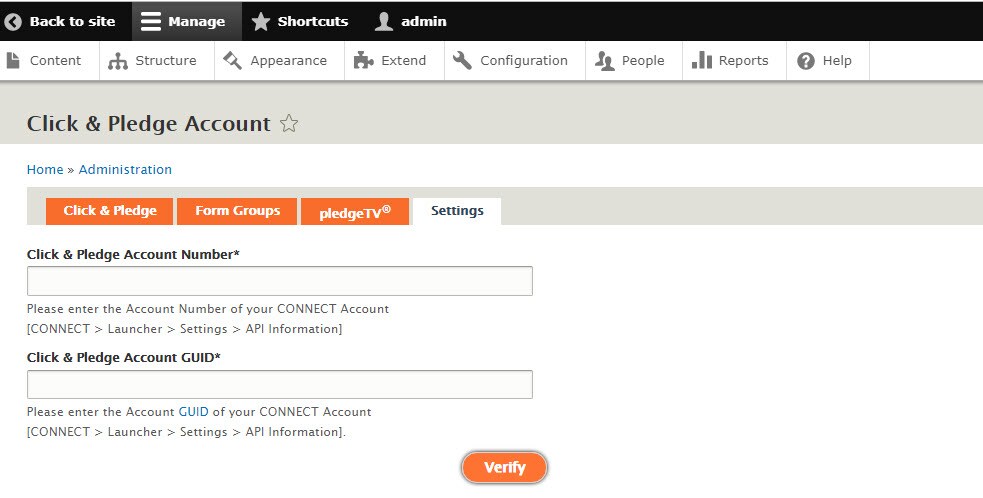Click the Extend puzzle piece icon
This screenshot has height=498, width=983.
[364, 60]
